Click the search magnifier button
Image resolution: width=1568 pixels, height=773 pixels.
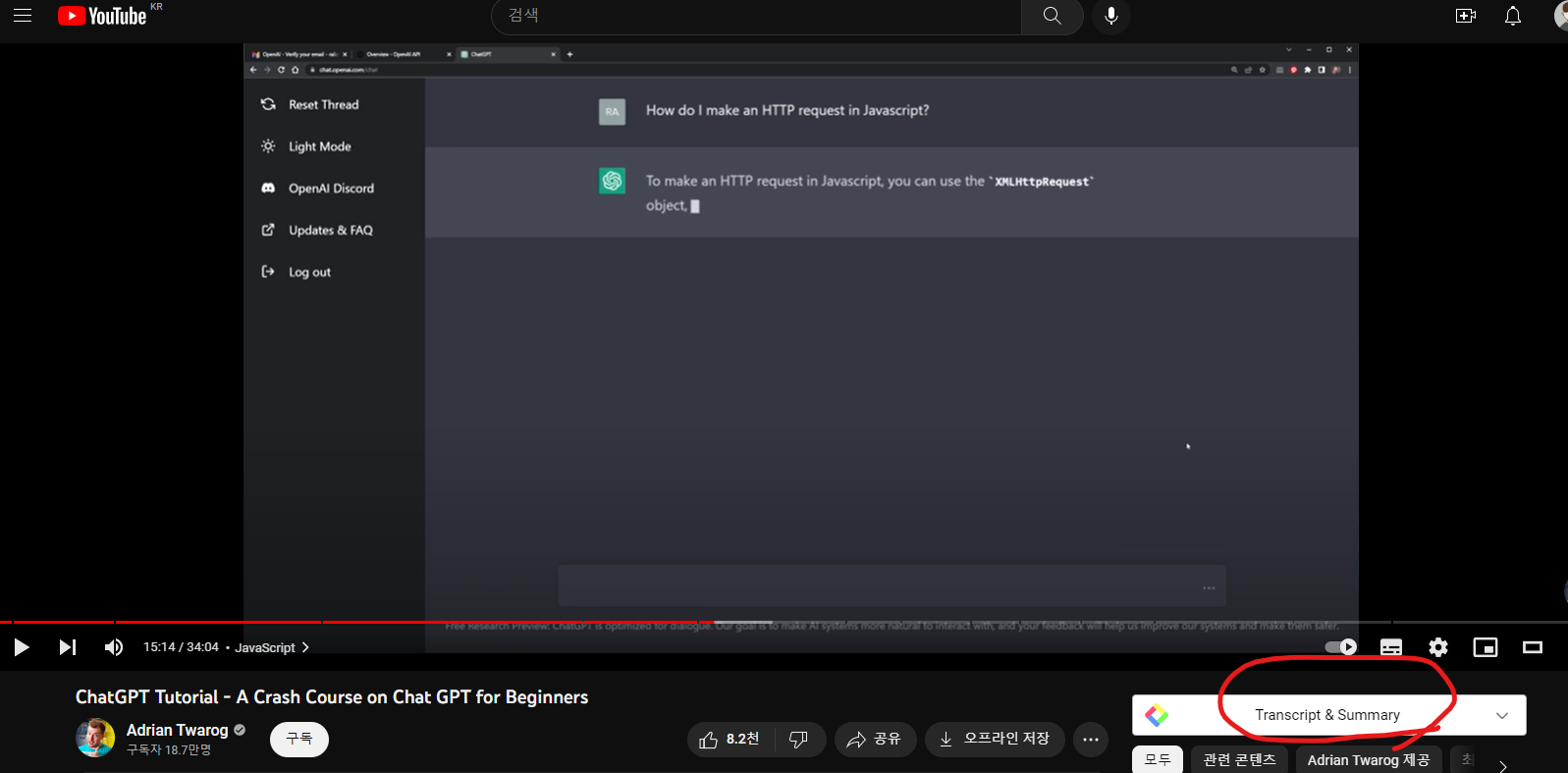(x=1052, y=16)
